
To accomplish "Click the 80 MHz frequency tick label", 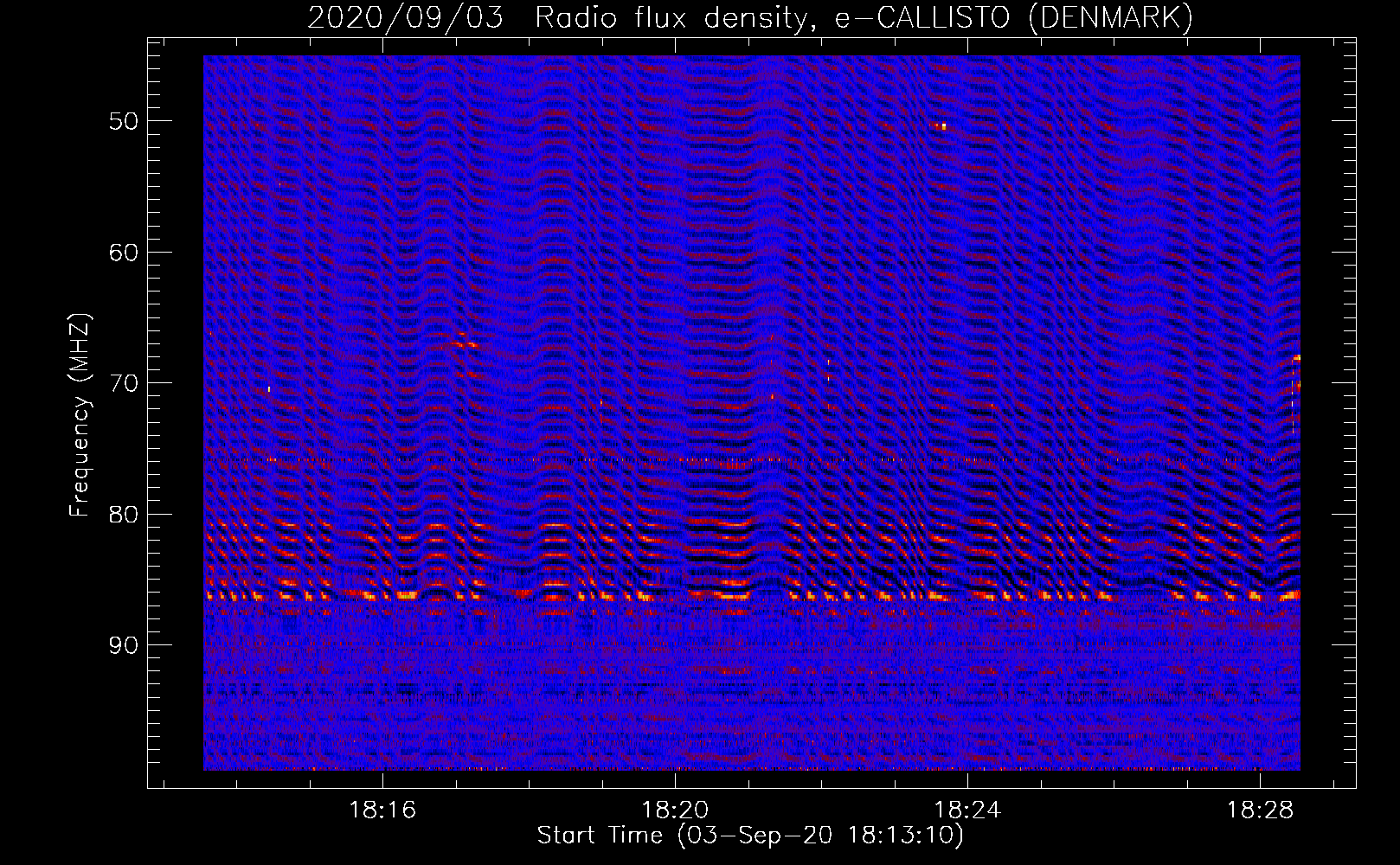I will (124, 515).
